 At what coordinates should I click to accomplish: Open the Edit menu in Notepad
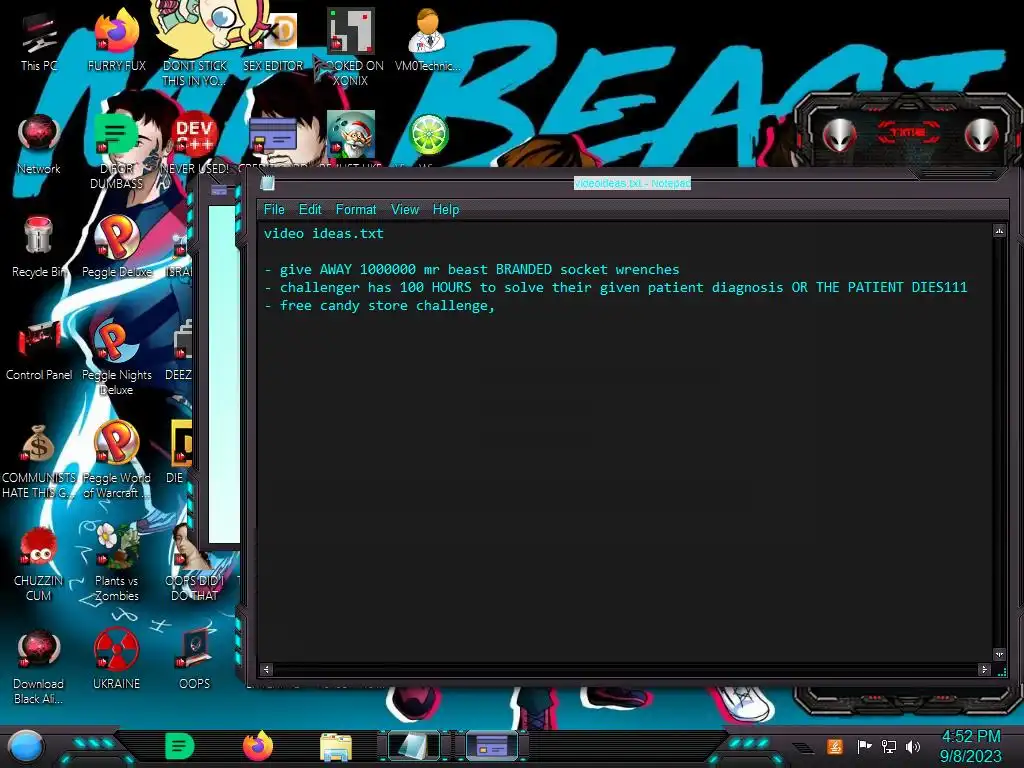pyautogui.click(x=310, y=210)
